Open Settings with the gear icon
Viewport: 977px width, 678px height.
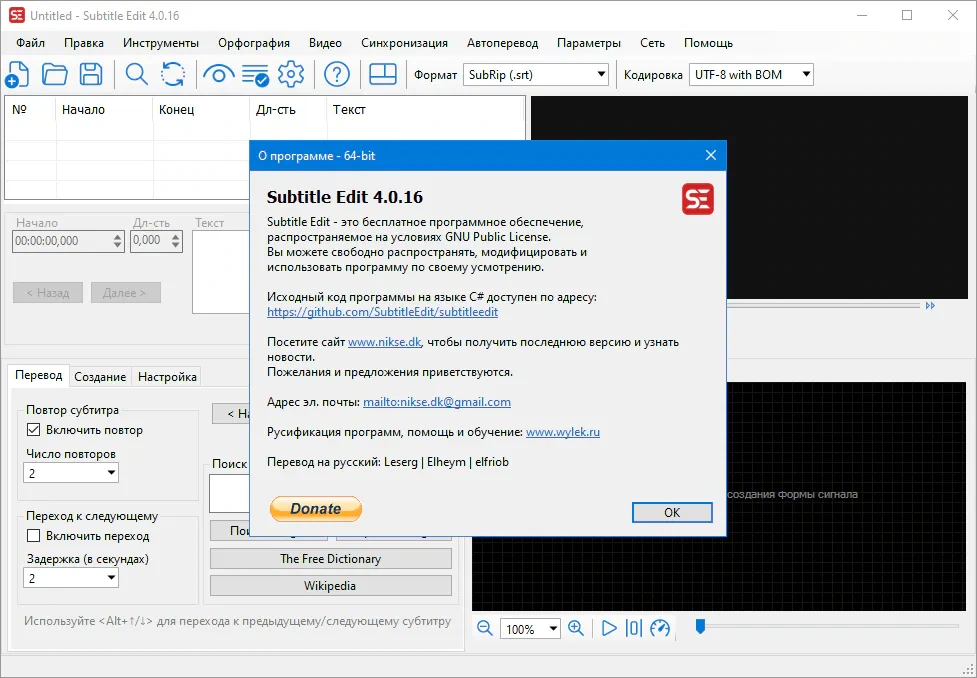coord(291,75)
